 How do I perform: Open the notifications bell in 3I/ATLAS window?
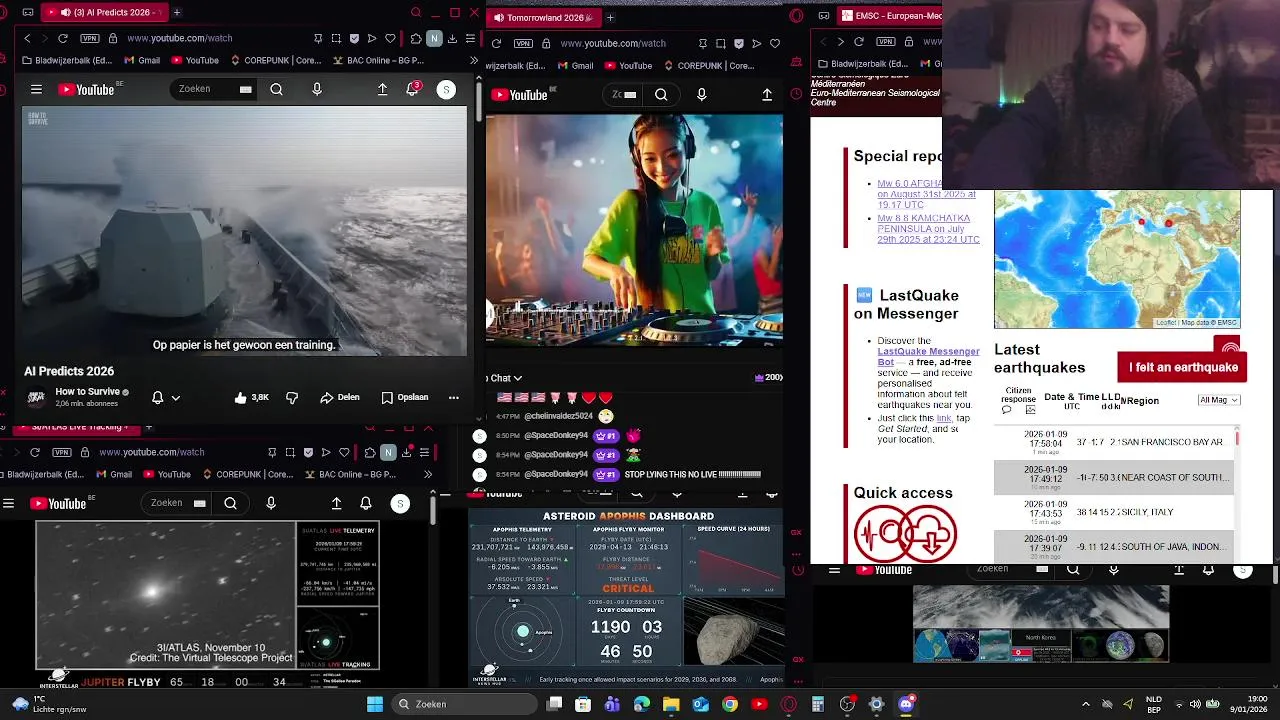click(x=366, y=503)
